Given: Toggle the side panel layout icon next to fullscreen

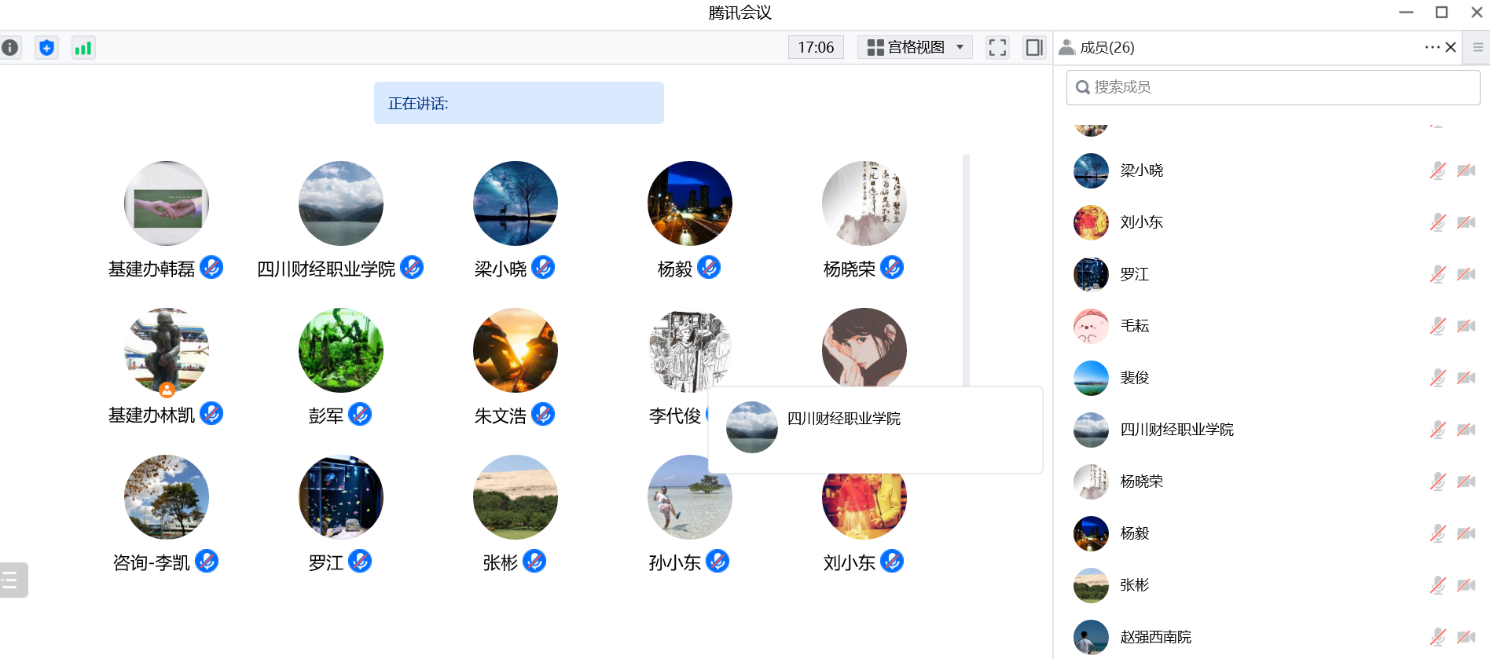Looking at the screenshot, I should pyautogui.click(x=1033, y=47).
